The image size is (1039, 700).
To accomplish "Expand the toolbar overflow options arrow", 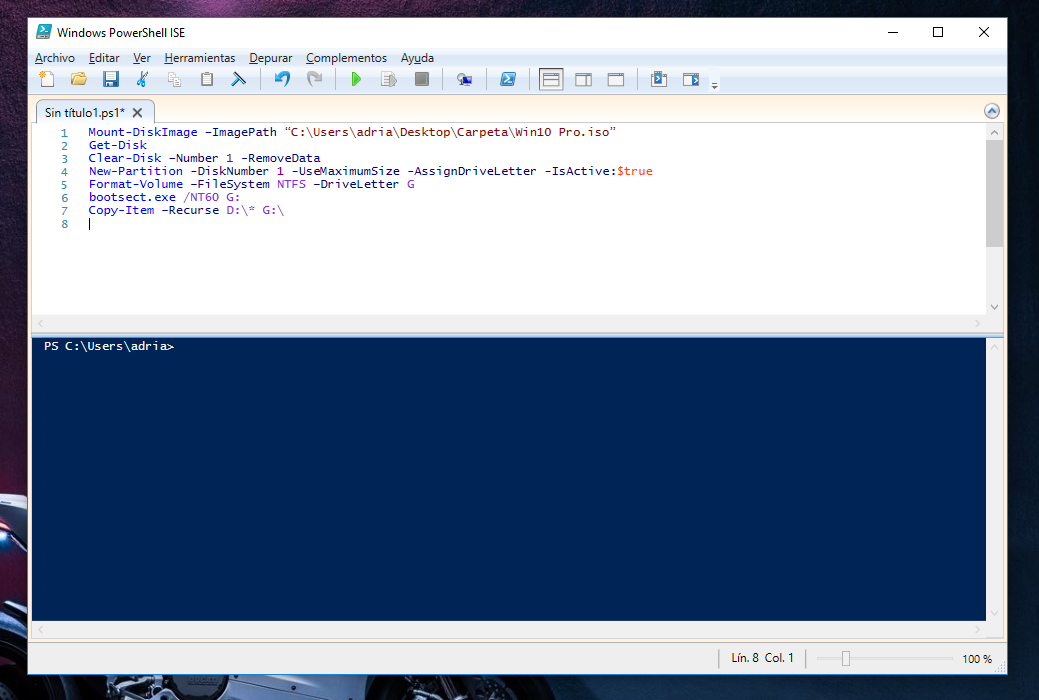I will (714, 85).
